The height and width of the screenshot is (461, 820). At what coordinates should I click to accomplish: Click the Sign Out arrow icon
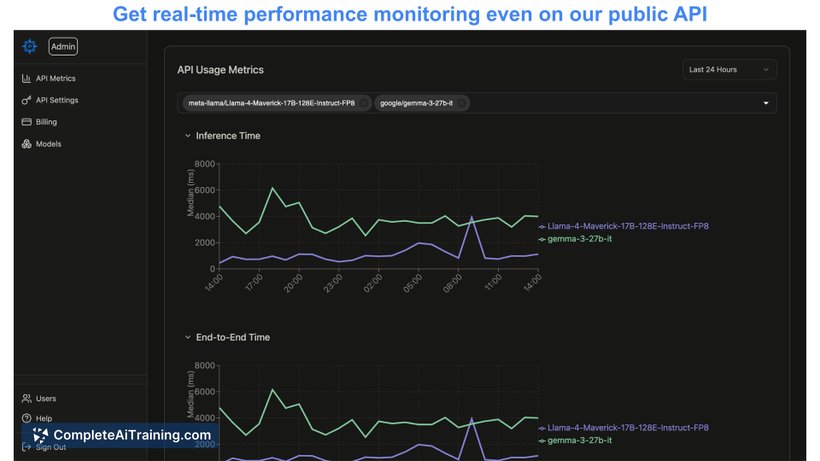click(26, 447)
